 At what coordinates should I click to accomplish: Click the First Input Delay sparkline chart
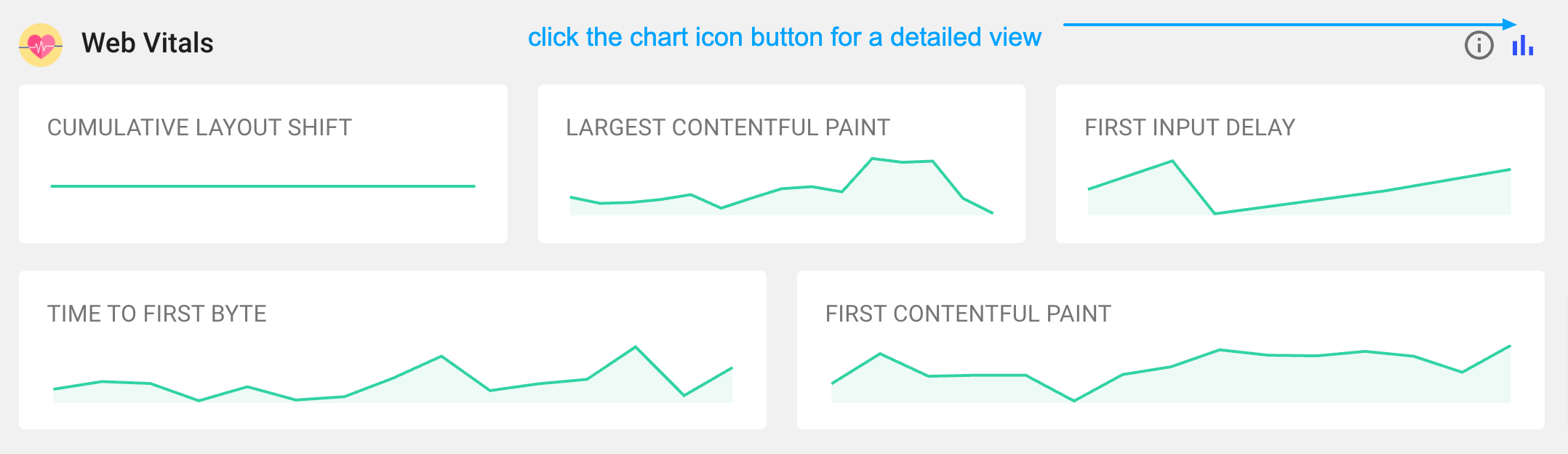1299,188
